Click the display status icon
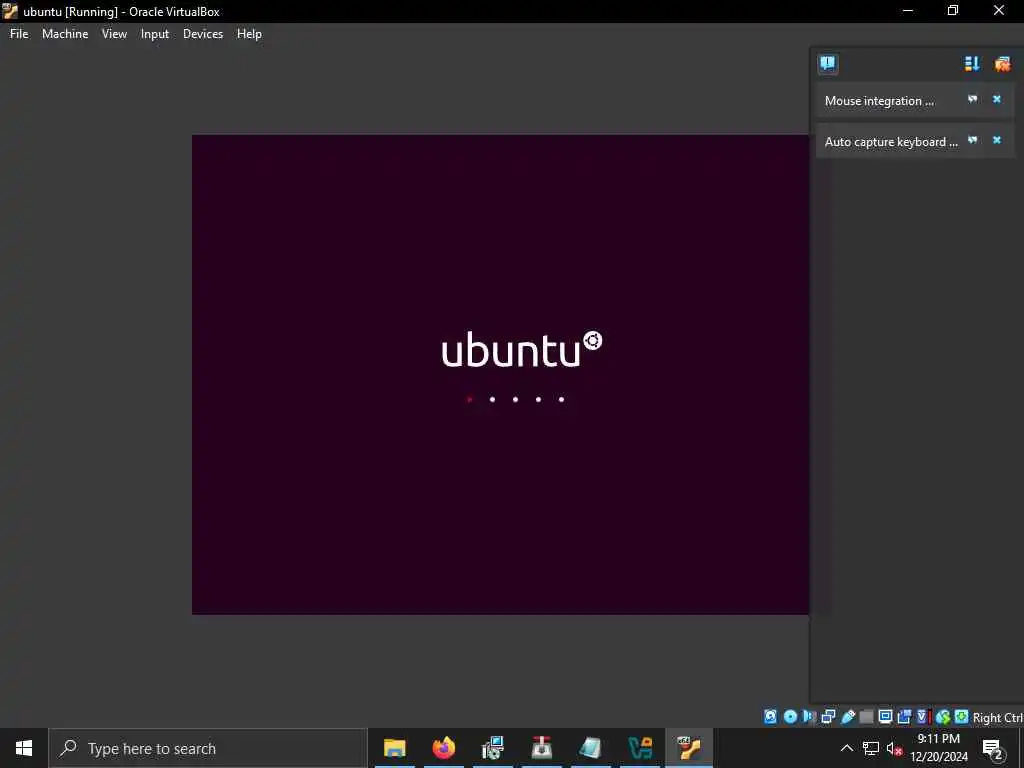Viewport: 1024px width, 768px height. [x=886, y=717]
